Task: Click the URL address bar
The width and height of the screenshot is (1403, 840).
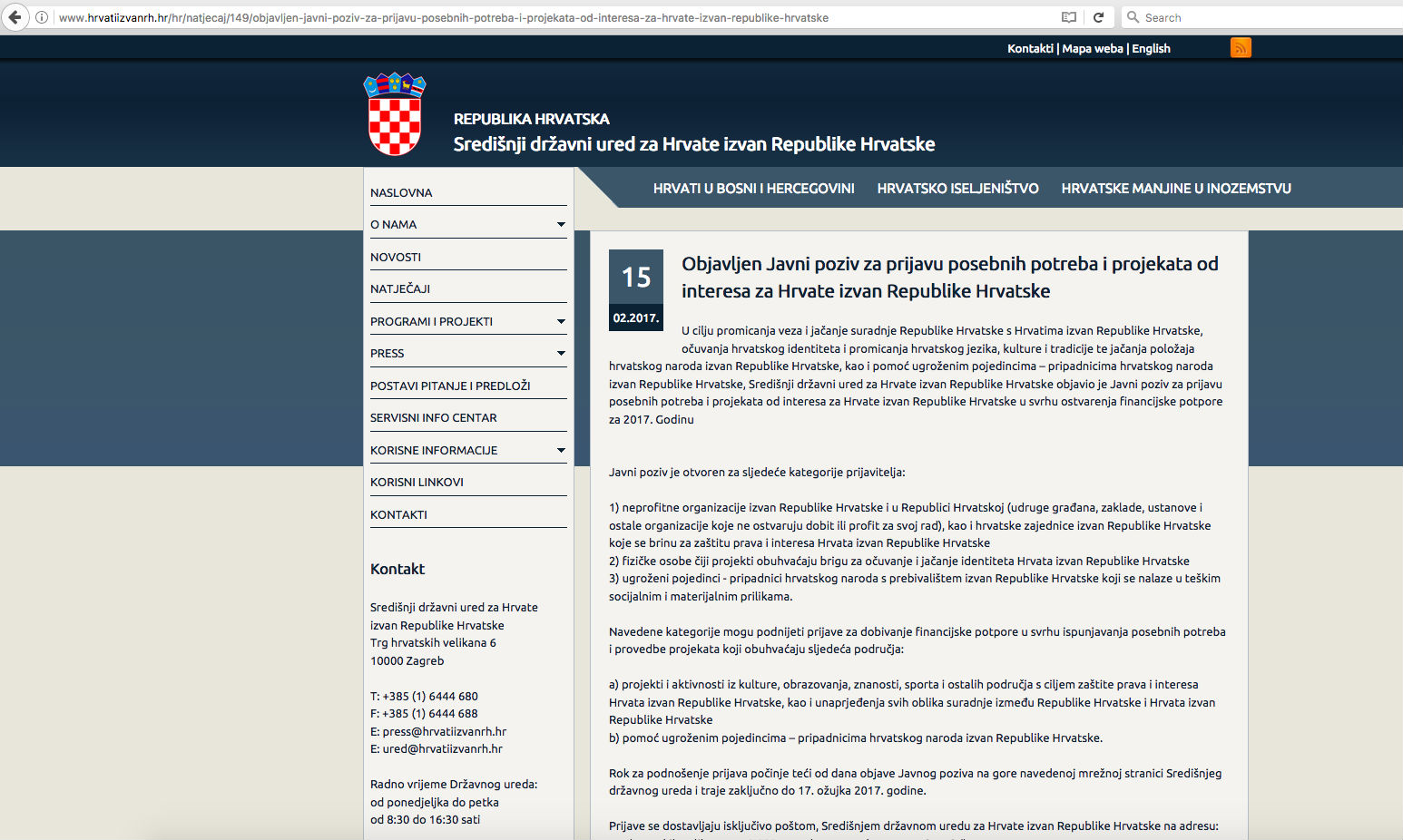Action: pos(545,17)
